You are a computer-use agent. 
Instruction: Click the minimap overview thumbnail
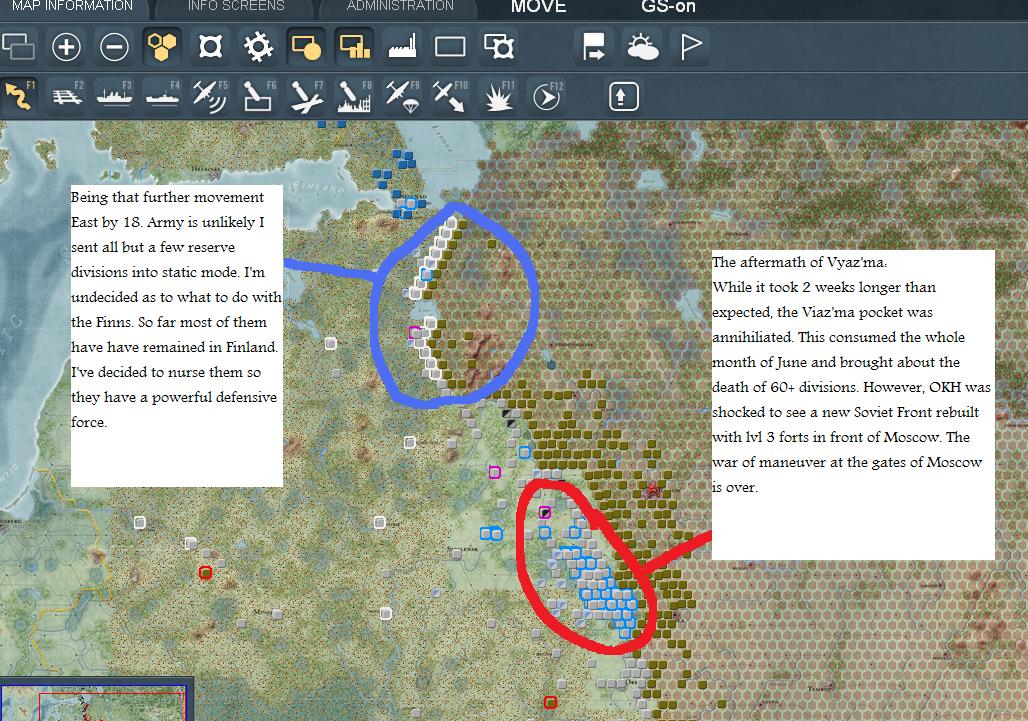click(x=94, y=703)
